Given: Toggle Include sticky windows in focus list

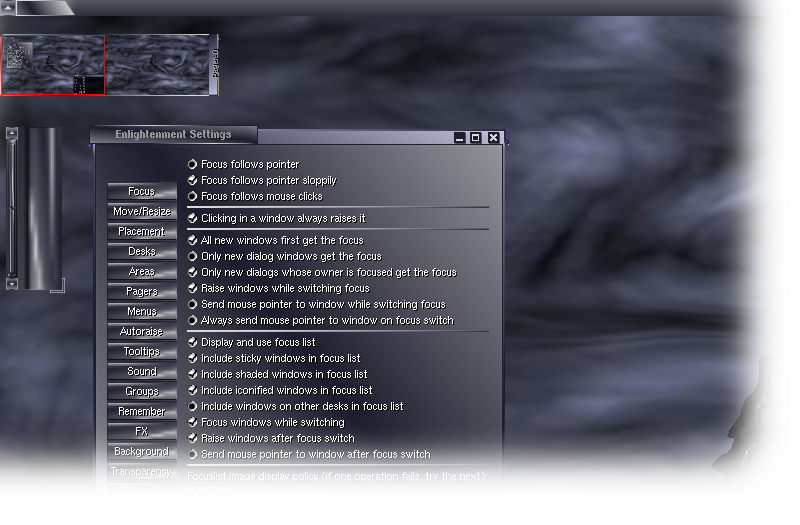Looking at the screenshot, I should click(x=192, y=358).
